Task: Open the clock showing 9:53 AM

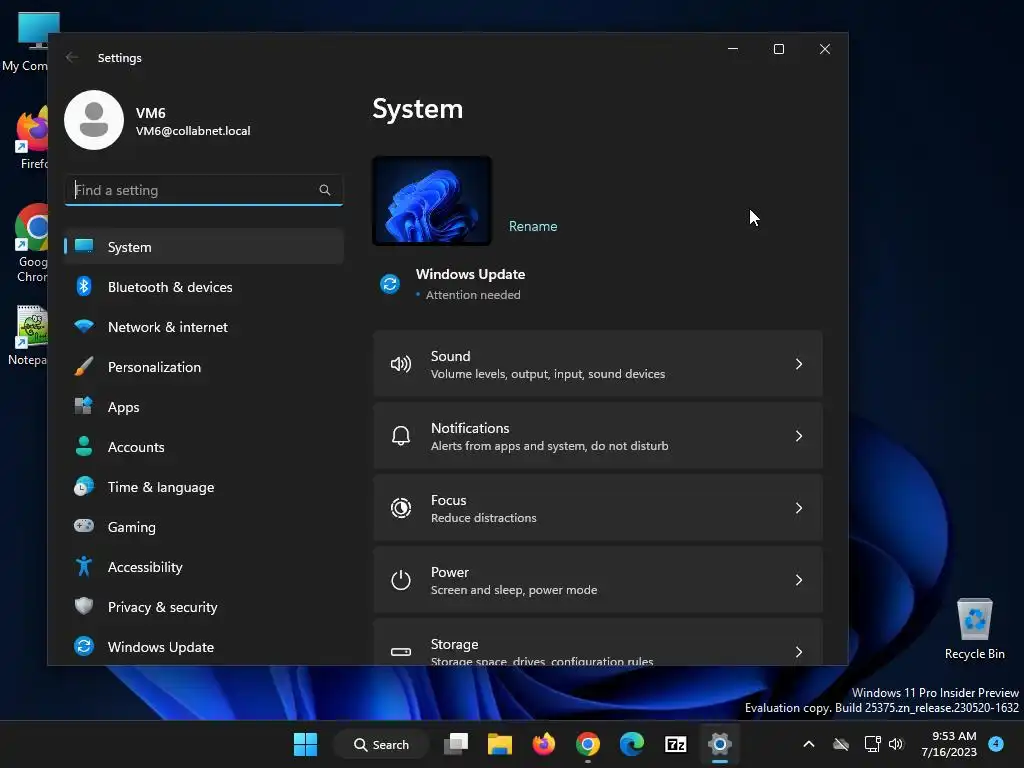Action: (x=948, y=744)
